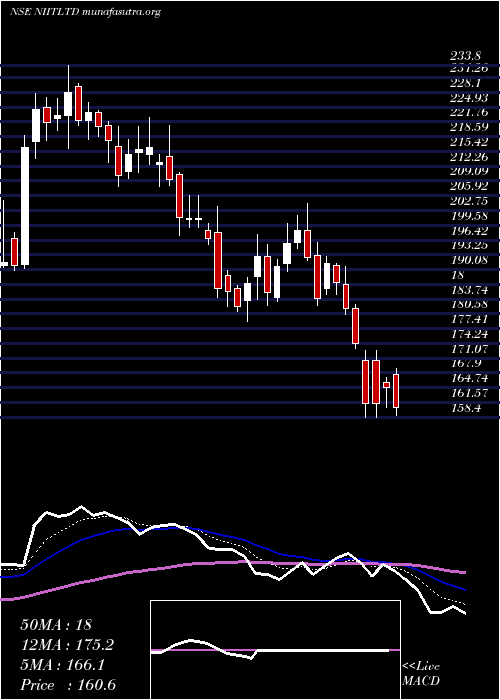Click the 221.76 price label
The width and height of the screenshot is (500, 700).
pyautogui.click(x=469, y=112)
